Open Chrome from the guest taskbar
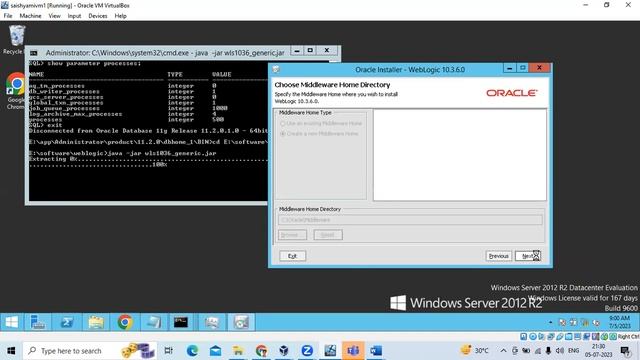The height and width of the screenshot is (360, 640). [125, 322]
